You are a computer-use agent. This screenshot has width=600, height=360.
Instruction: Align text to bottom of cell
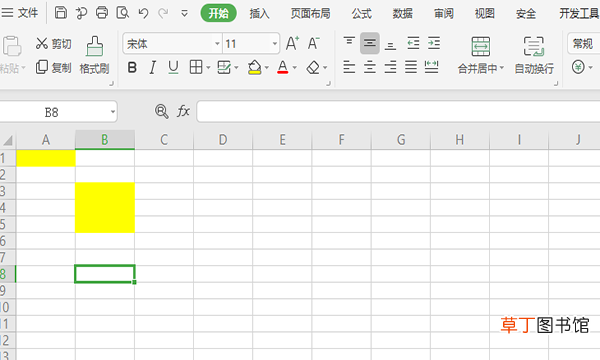point(390,46)
